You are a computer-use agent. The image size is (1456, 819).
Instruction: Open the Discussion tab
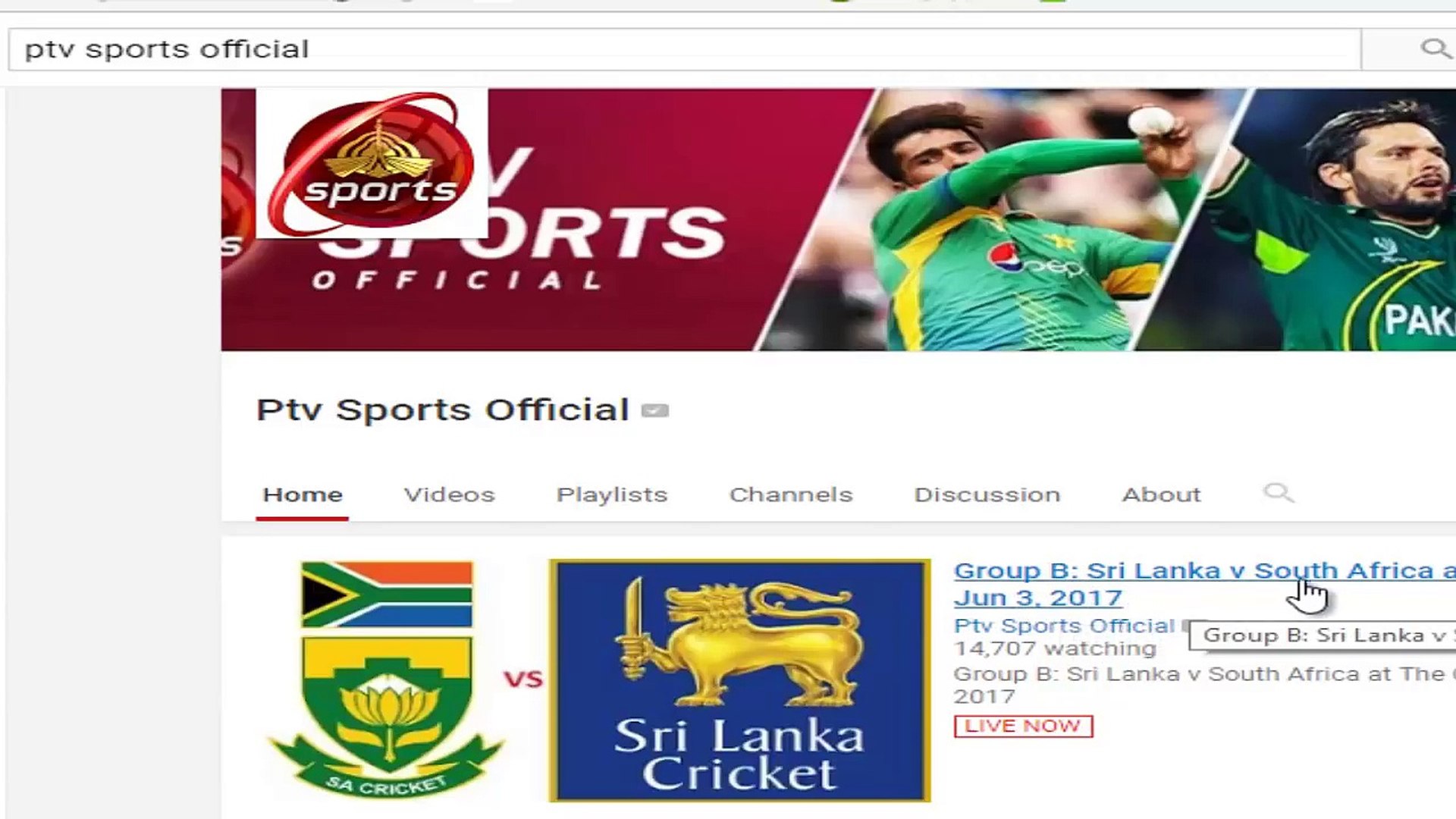(986, 494)
